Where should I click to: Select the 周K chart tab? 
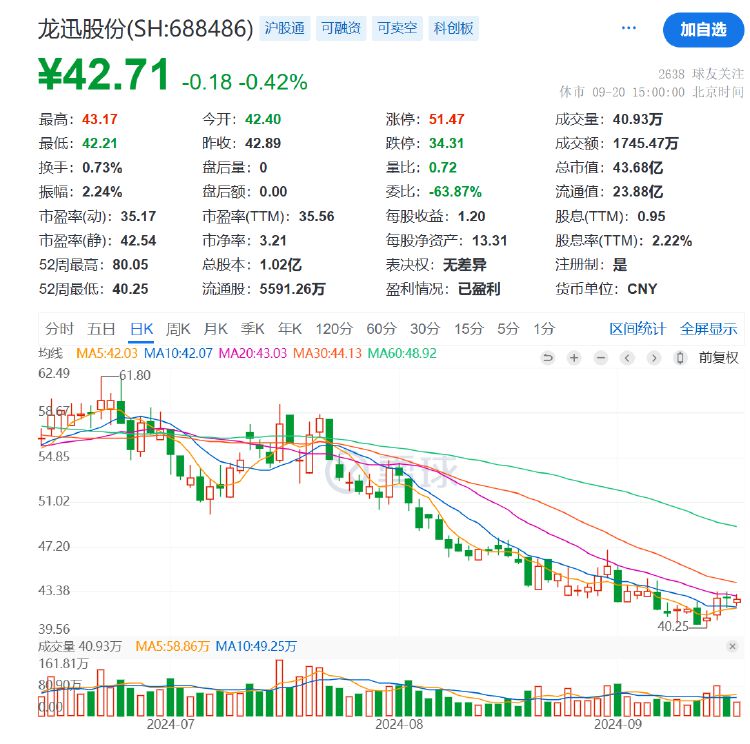[178, 329]
